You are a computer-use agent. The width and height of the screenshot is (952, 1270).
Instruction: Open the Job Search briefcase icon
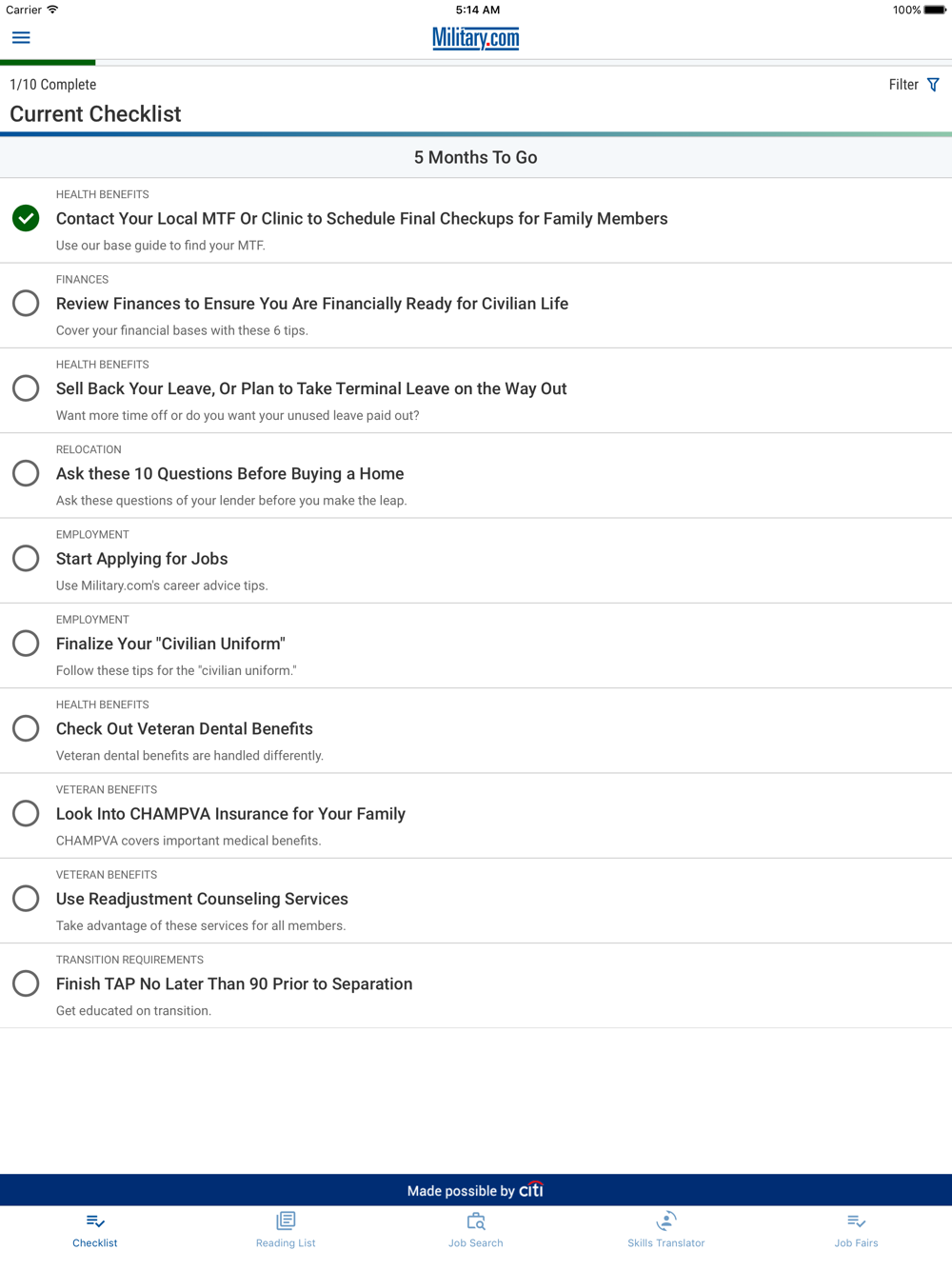[x=476, y=1220]
